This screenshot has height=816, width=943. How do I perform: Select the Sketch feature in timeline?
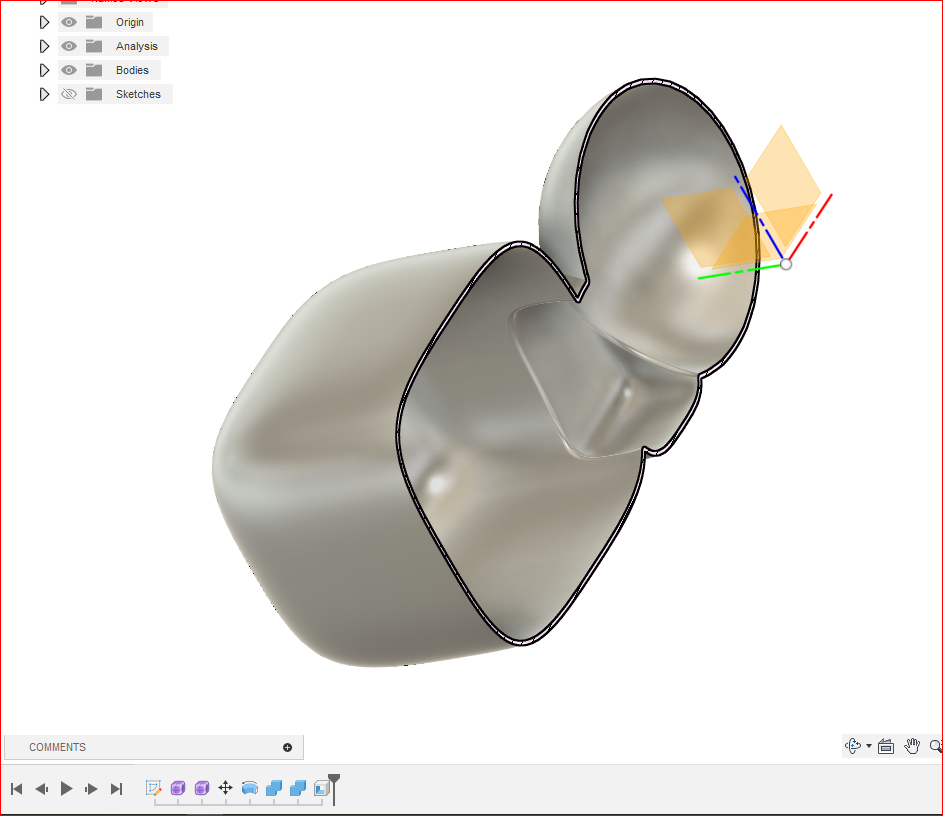(153, 788)
